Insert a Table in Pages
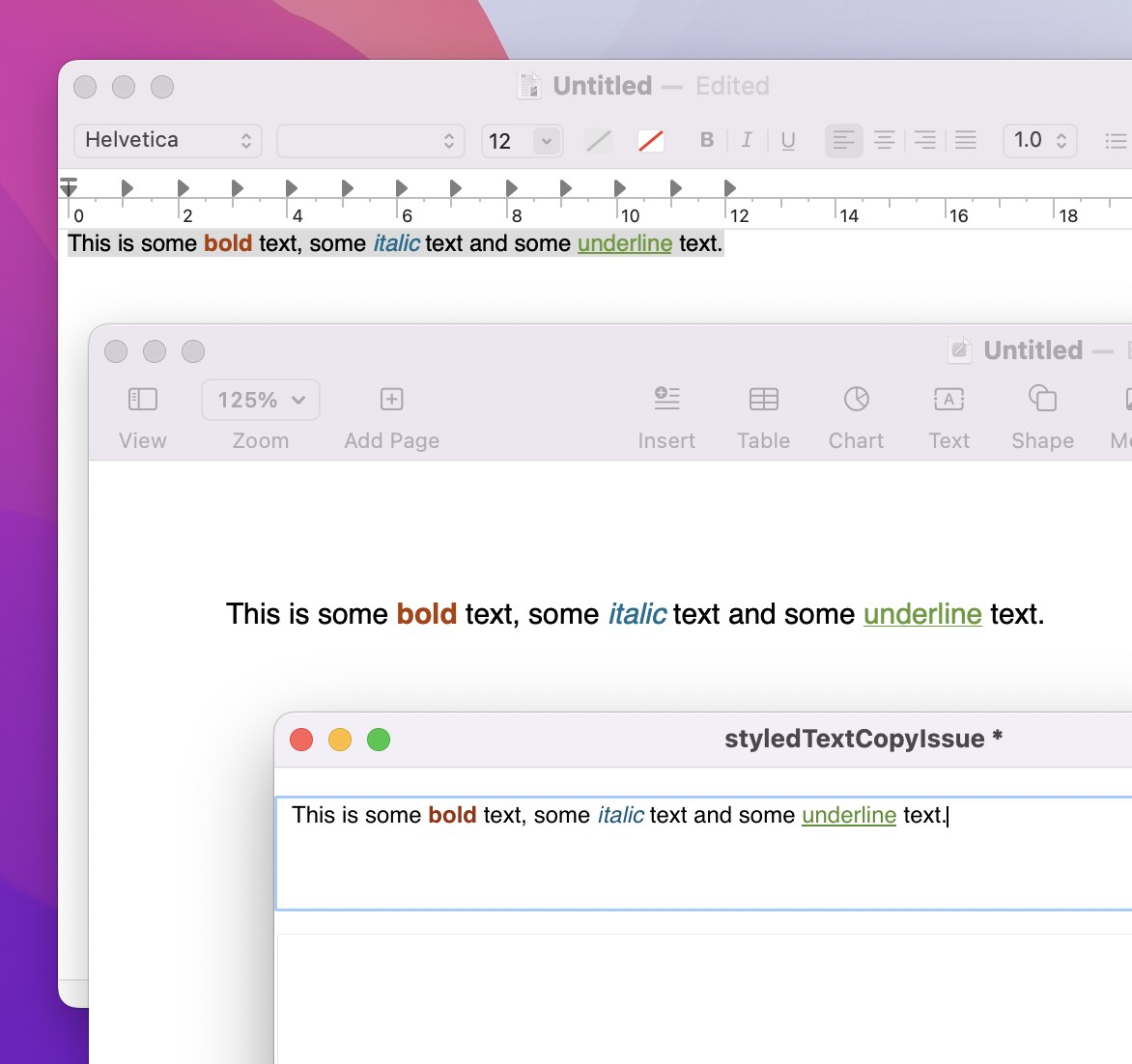 (763, 400)
